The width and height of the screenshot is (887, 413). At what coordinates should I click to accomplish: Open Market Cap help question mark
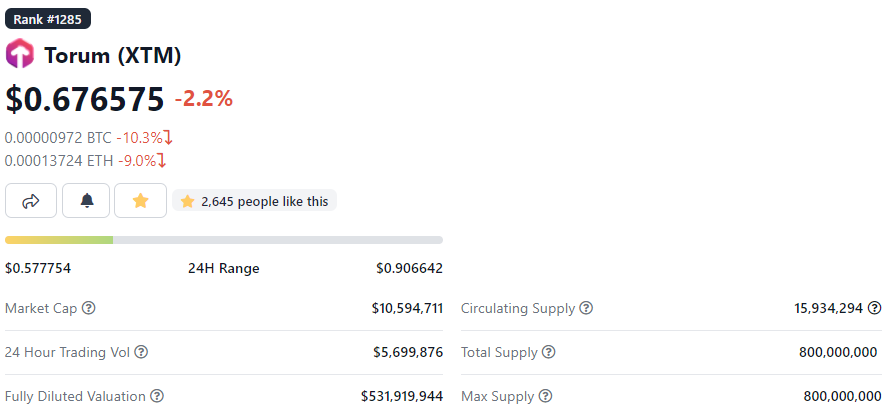click(89, 308)
